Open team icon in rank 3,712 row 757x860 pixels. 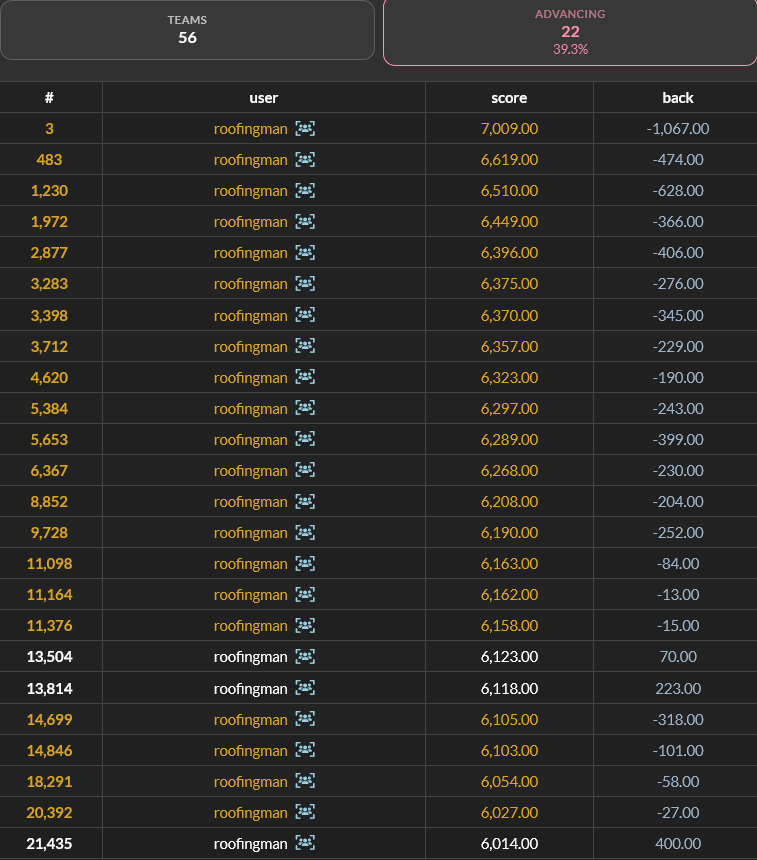[305, 346]
